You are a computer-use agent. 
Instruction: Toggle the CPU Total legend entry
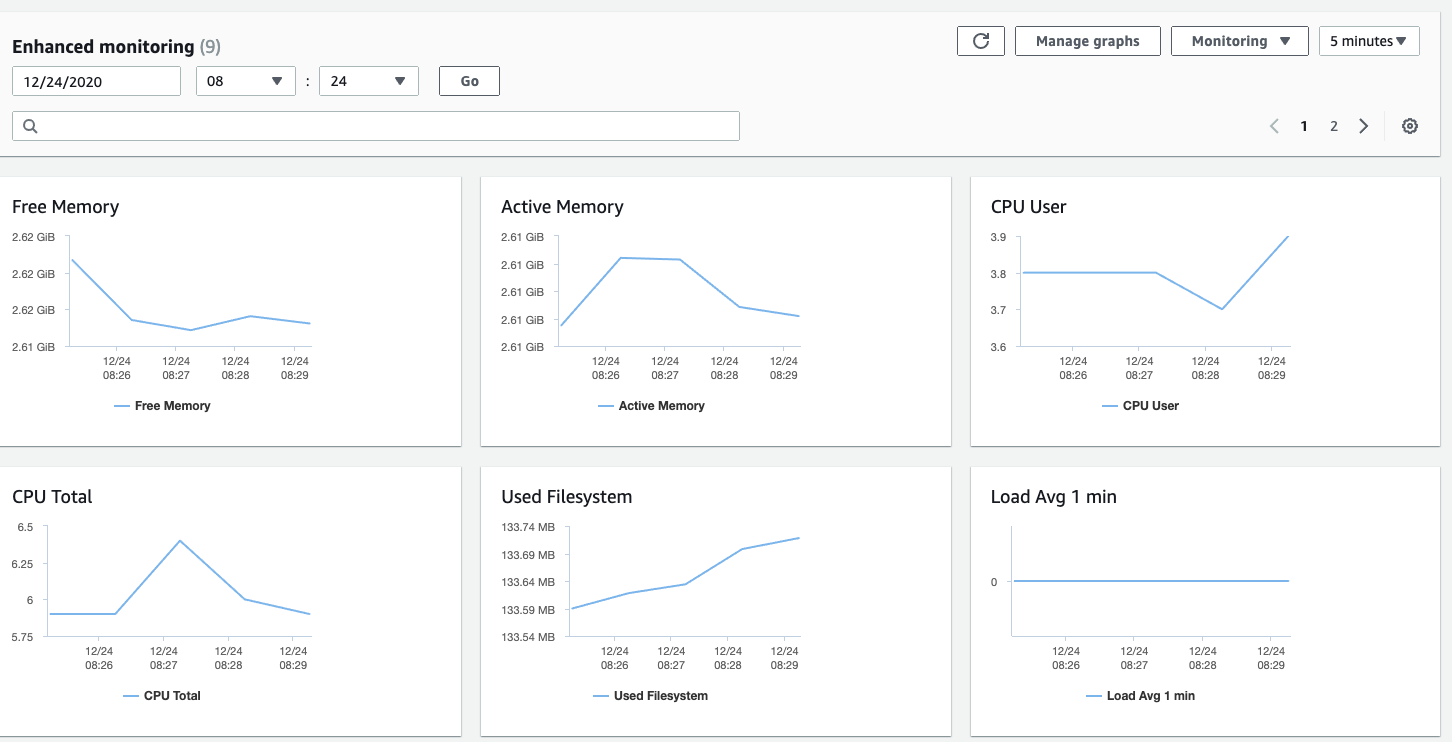coord(162,696)
